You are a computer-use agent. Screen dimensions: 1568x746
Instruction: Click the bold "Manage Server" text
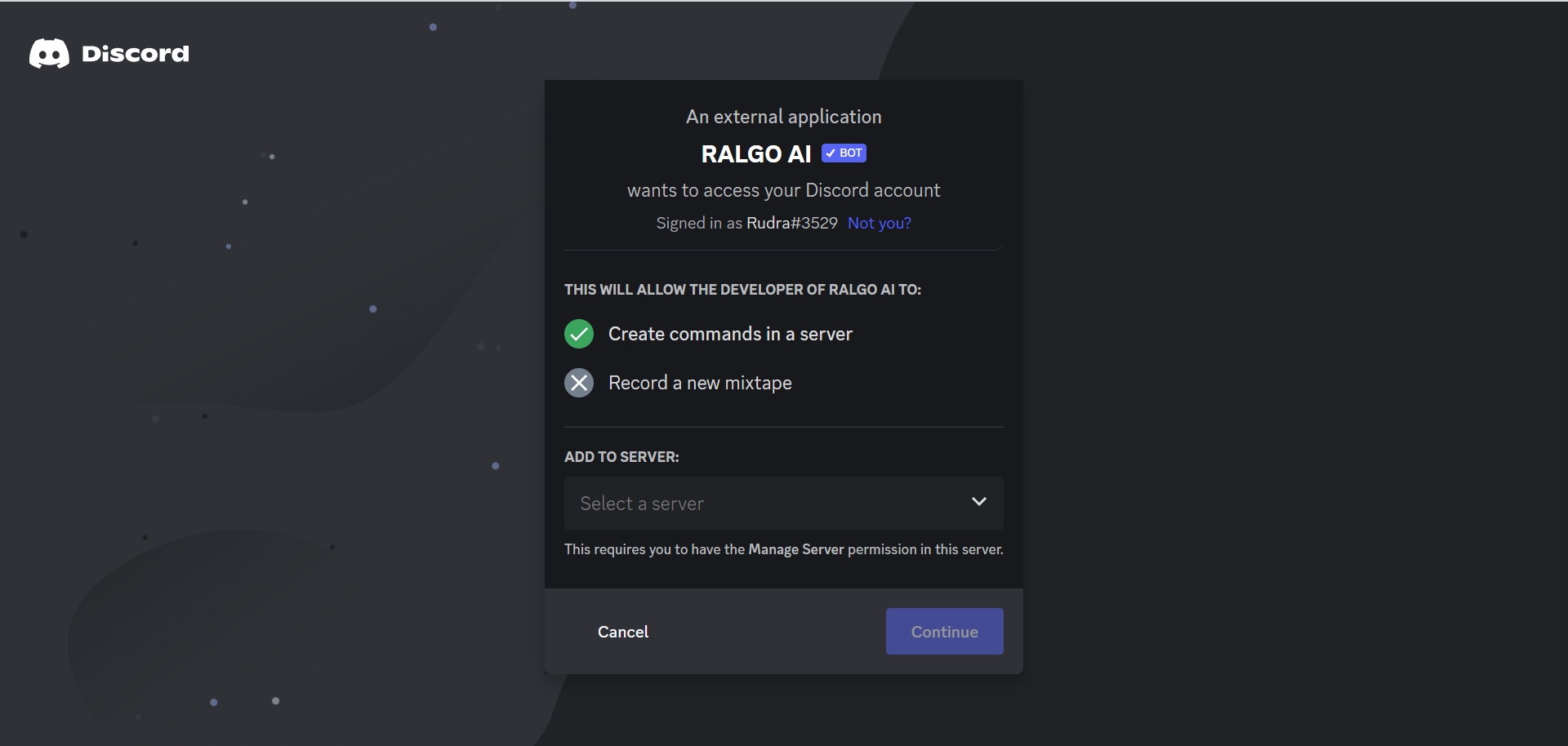click(x=795, y=549)
